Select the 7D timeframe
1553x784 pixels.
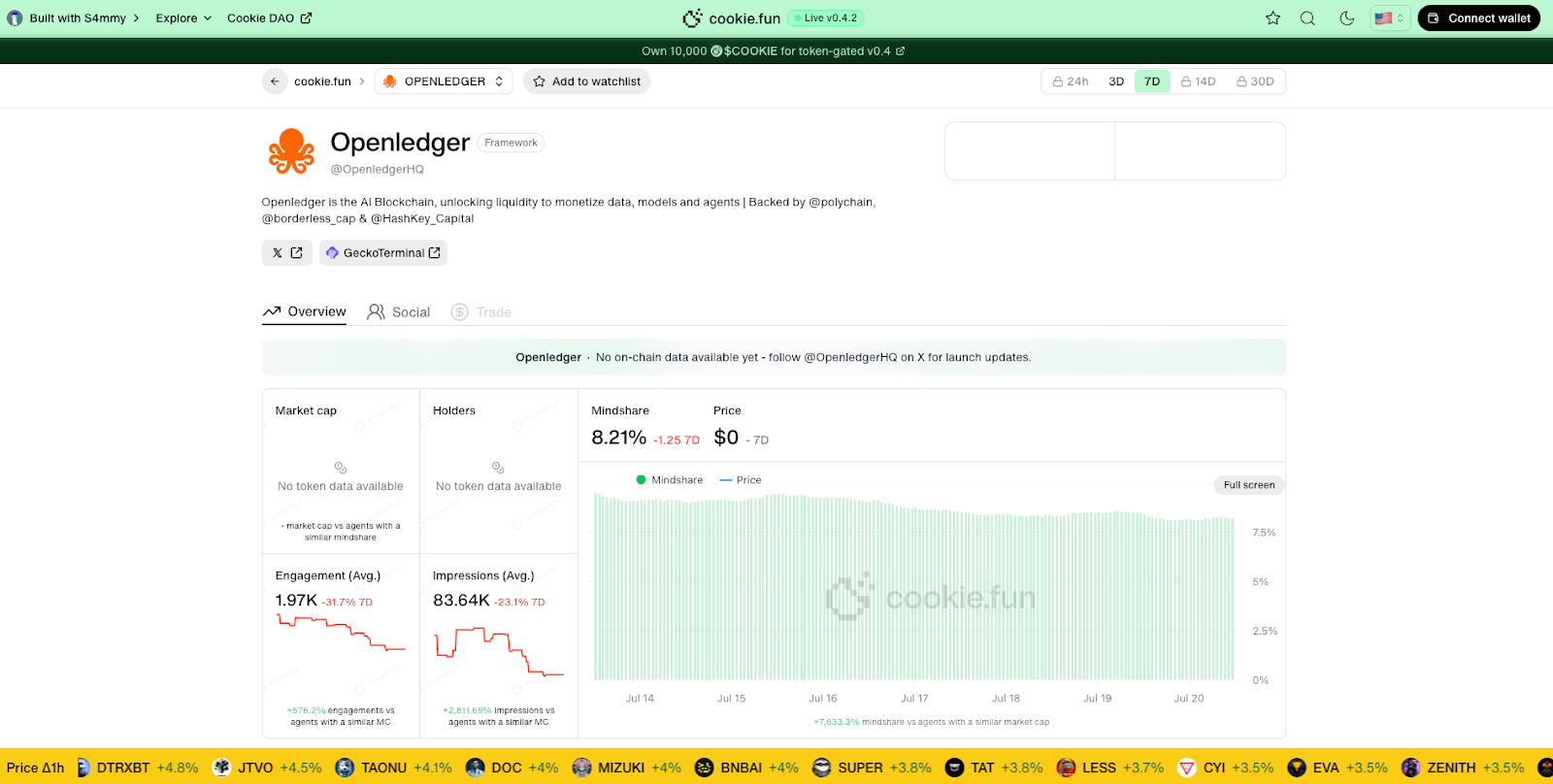1152,82
